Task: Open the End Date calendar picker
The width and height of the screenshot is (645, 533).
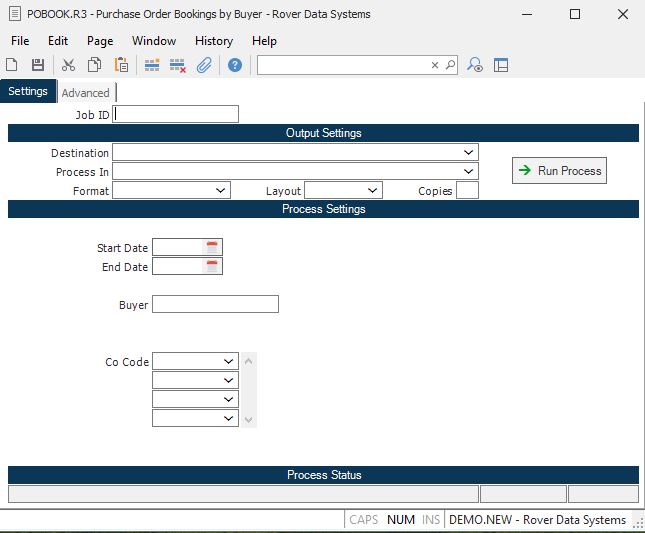Action: (212, 266)
